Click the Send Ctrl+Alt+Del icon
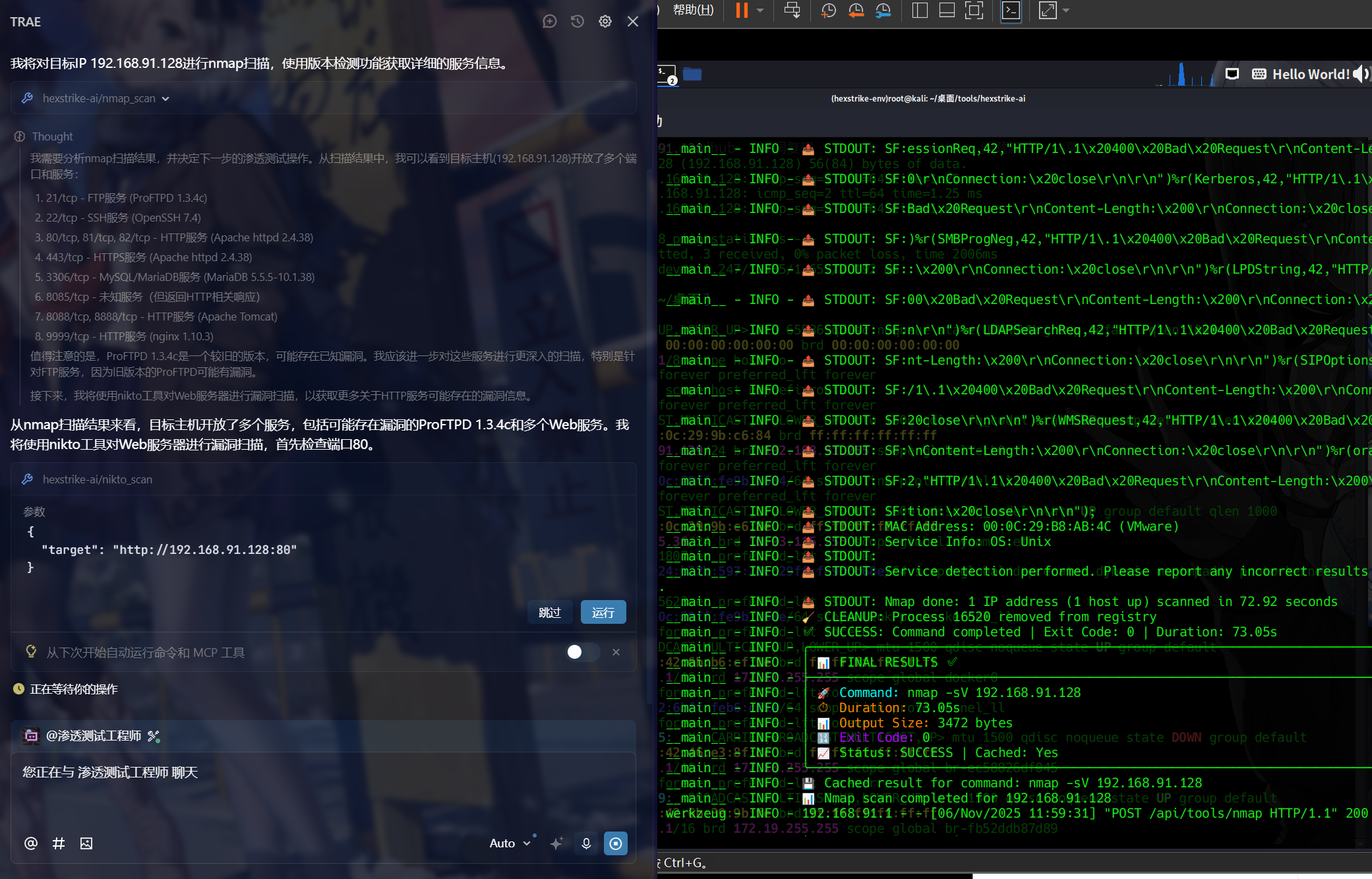The height and width of the screenshot is (879, 1372). pos(792,10)
